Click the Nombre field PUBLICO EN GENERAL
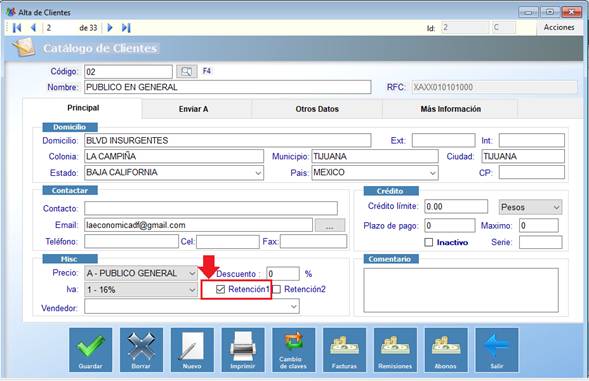The width and height of the screenshot is (589, 381). 228,87
